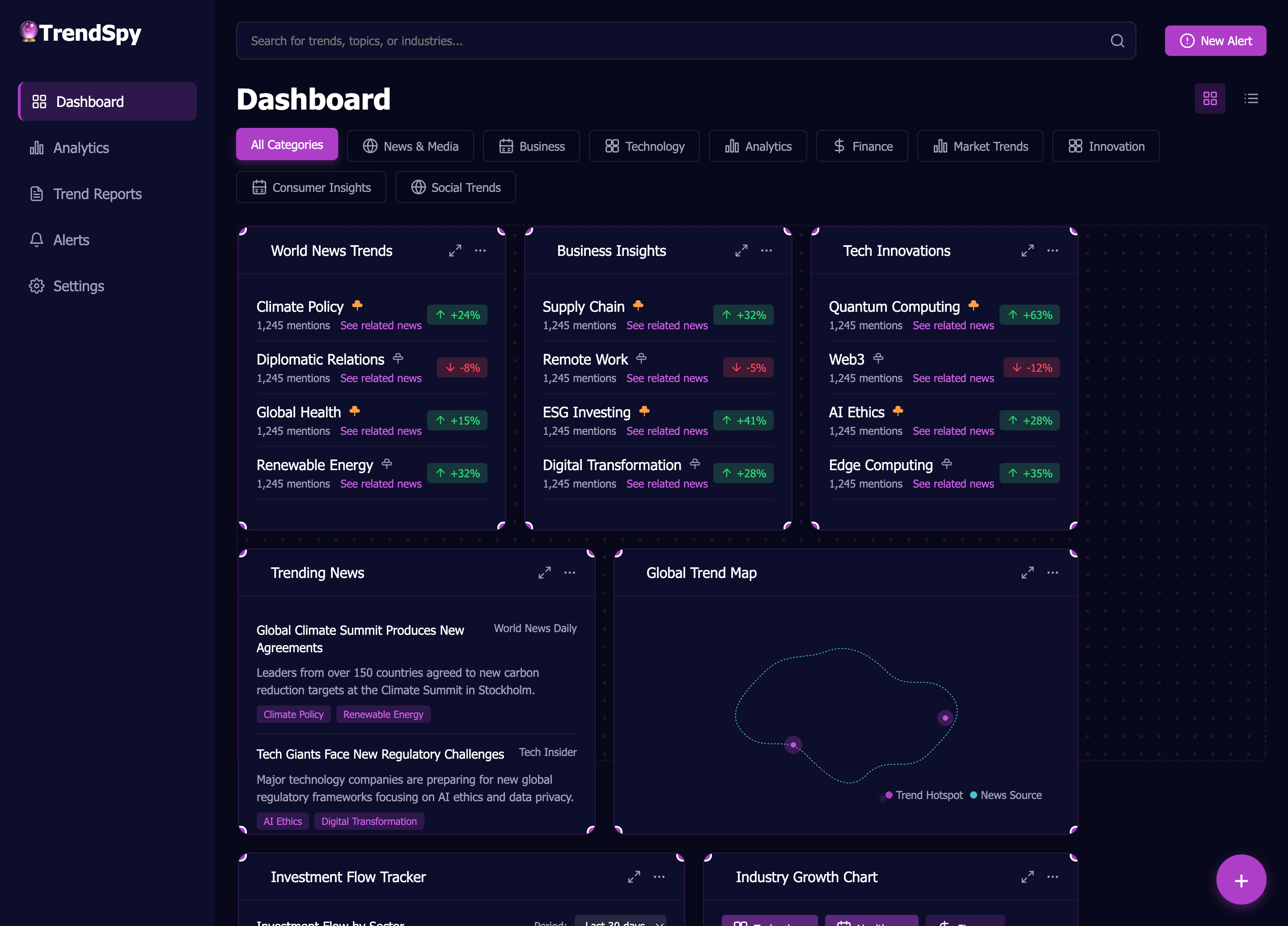
Task: Expand the Investment Flow Tracker widget
Action: pyautogui.click(x=634, y=877)
